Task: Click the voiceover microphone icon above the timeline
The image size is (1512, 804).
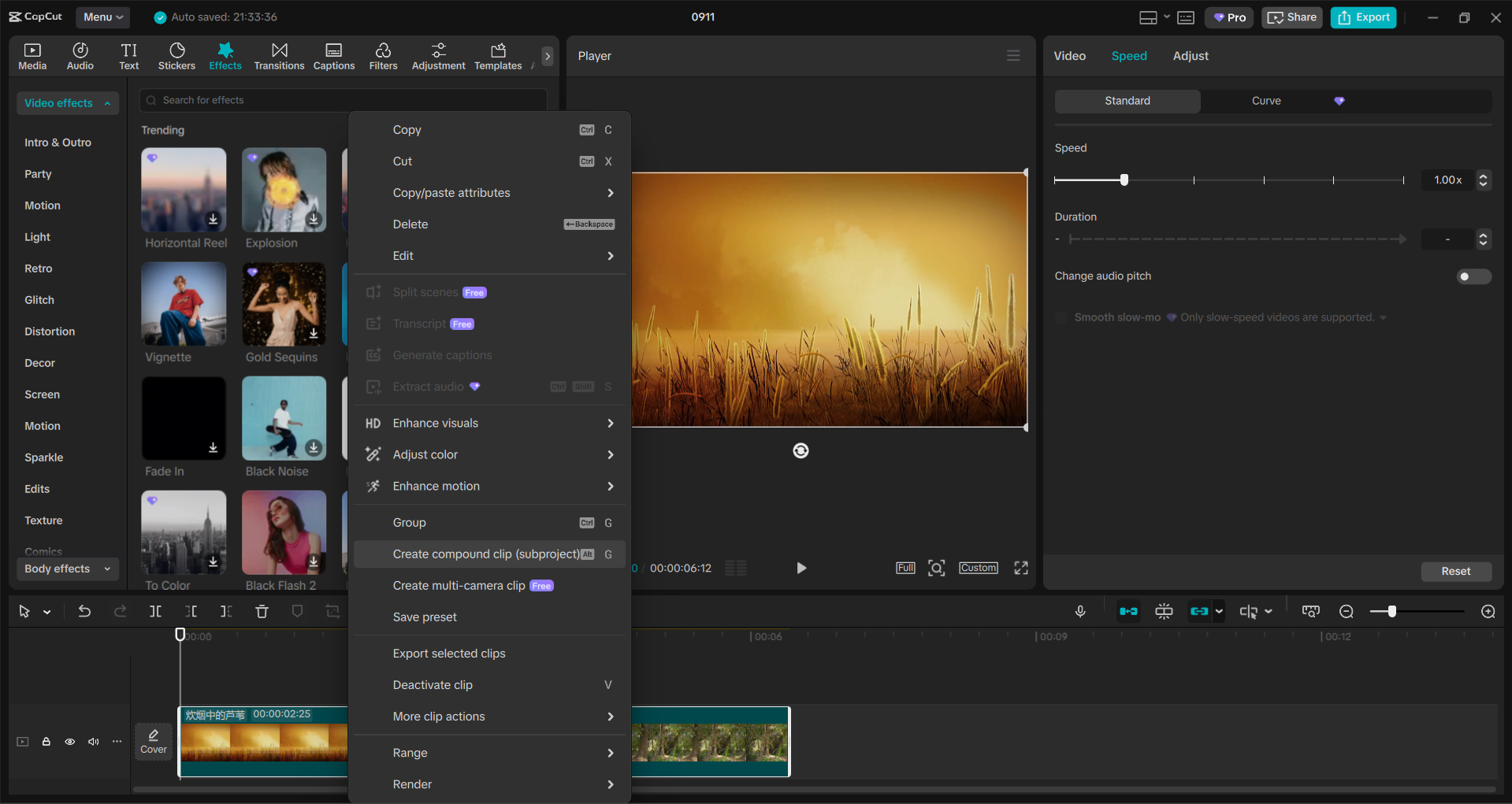Action: (1079, 611)
